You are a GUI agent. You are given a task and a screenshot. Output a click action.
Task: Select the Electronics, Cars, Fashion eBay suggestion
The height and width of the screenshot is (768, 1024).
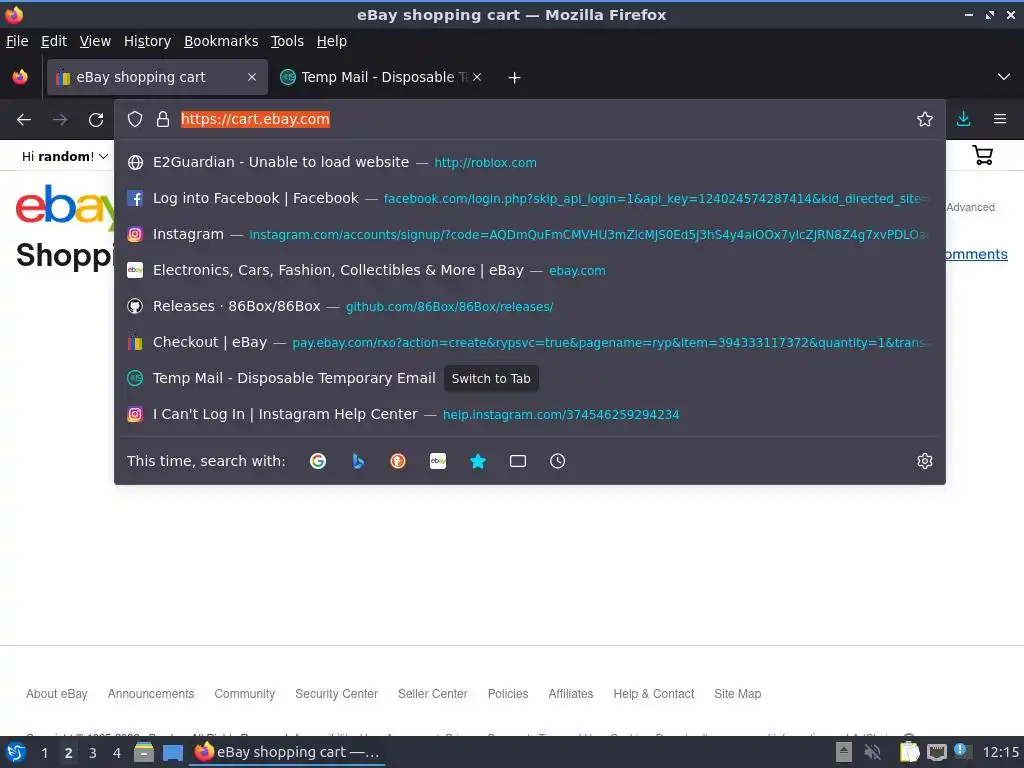coord(530,270)
